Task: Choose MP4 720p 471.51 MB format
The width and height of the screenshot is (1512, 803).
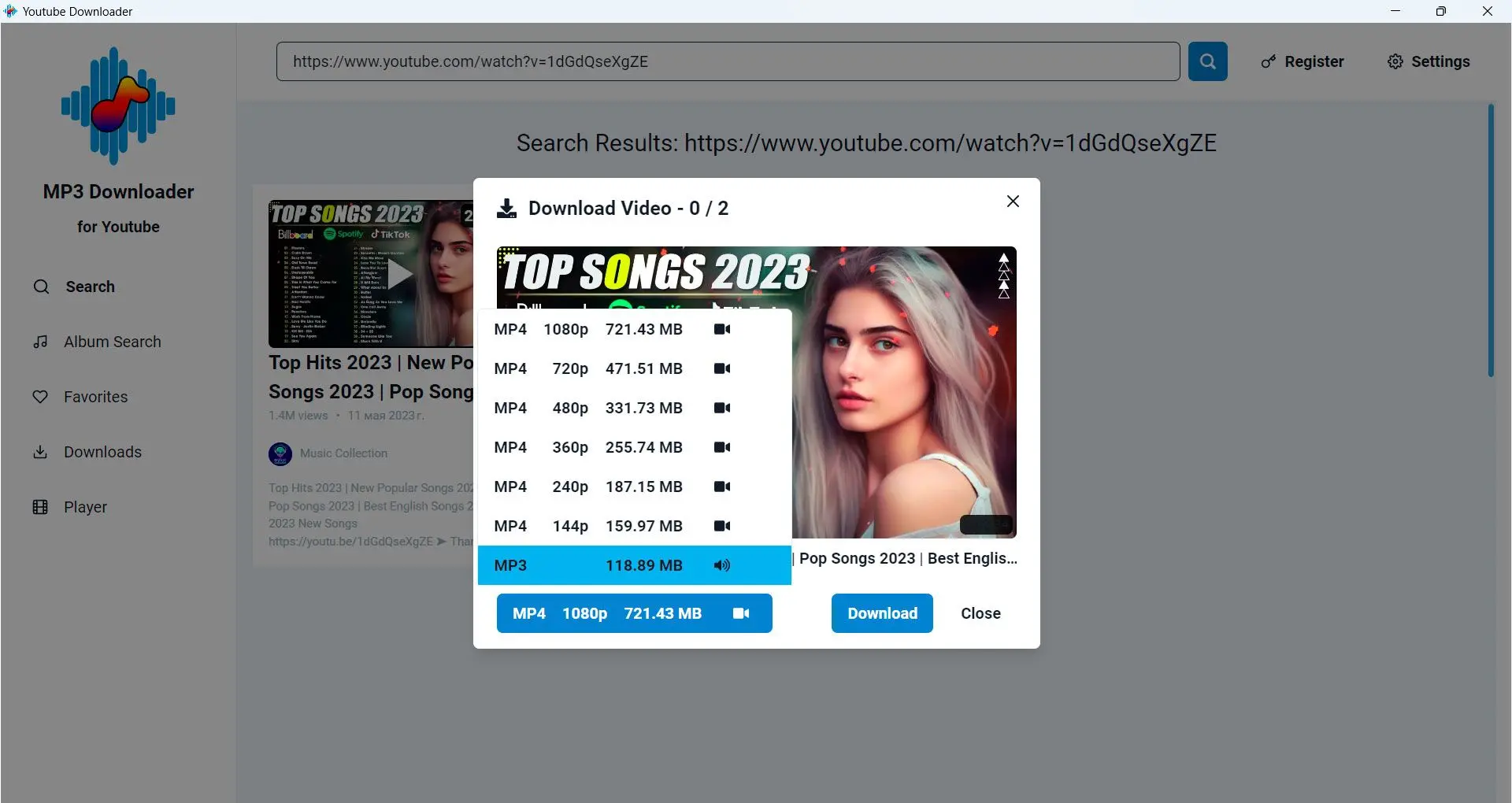Action: (x=634, y=368)
